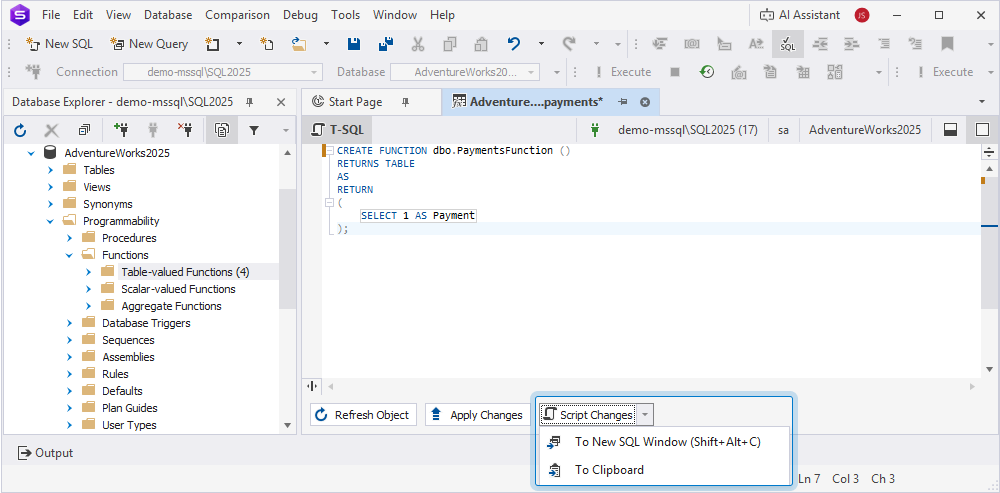The width and height of the screenshot is (1000, 493).
Task: Click the first Execute button in toolbar
Action: click(623, 72)
